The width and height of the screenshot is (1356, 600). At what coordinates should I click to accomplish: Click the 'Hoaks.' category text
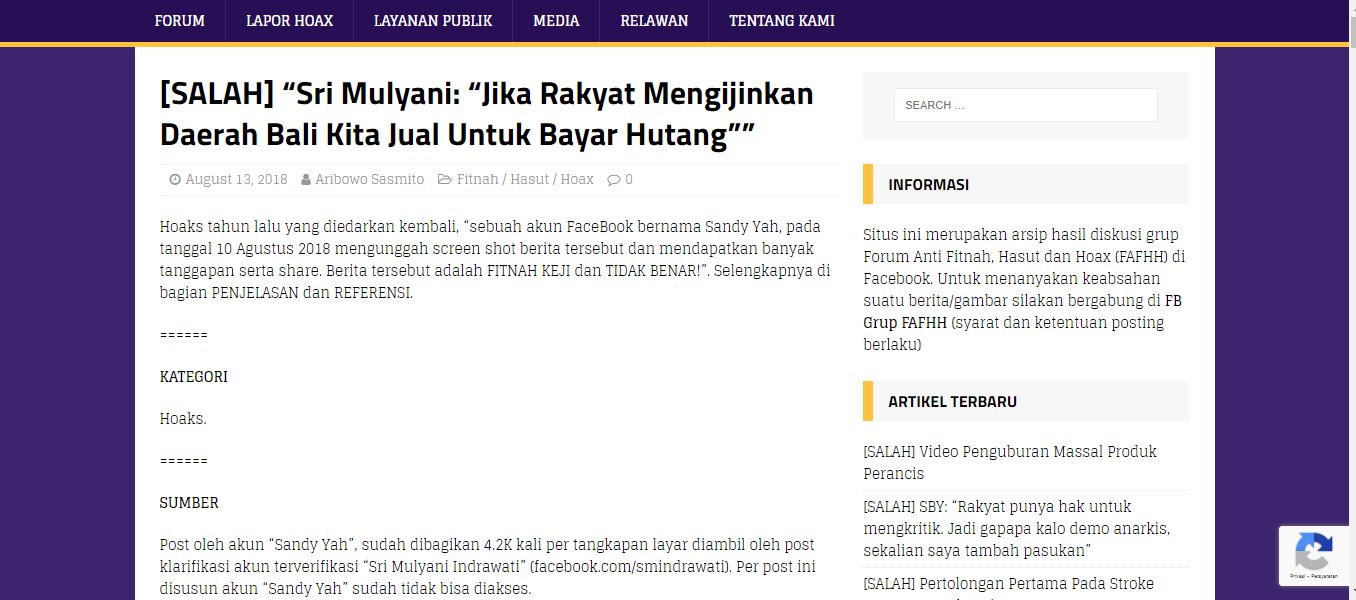tap(183, 419)
